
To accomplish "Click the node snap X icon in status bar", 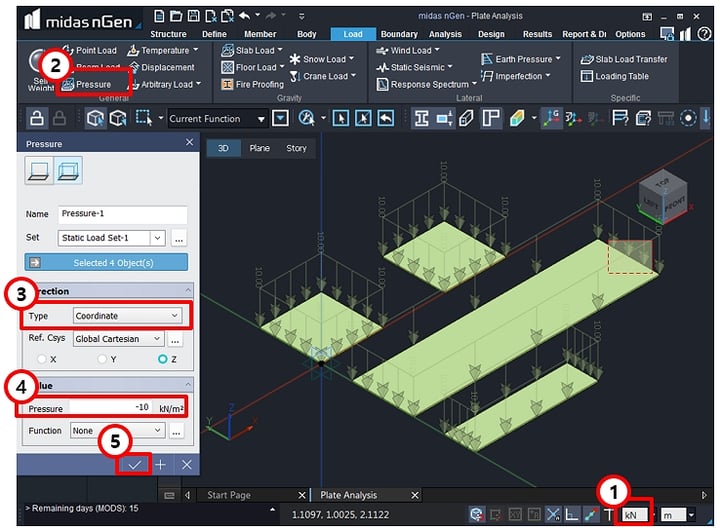I will coord(553,514).
